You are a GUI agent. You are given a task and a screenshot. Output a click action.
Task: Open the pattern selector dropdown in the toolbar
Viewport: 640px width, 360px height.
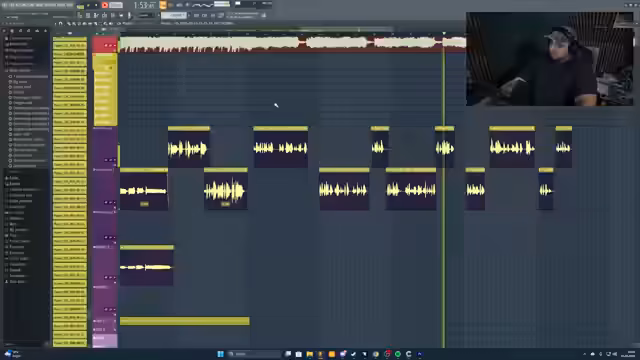(x=174, y=16)
